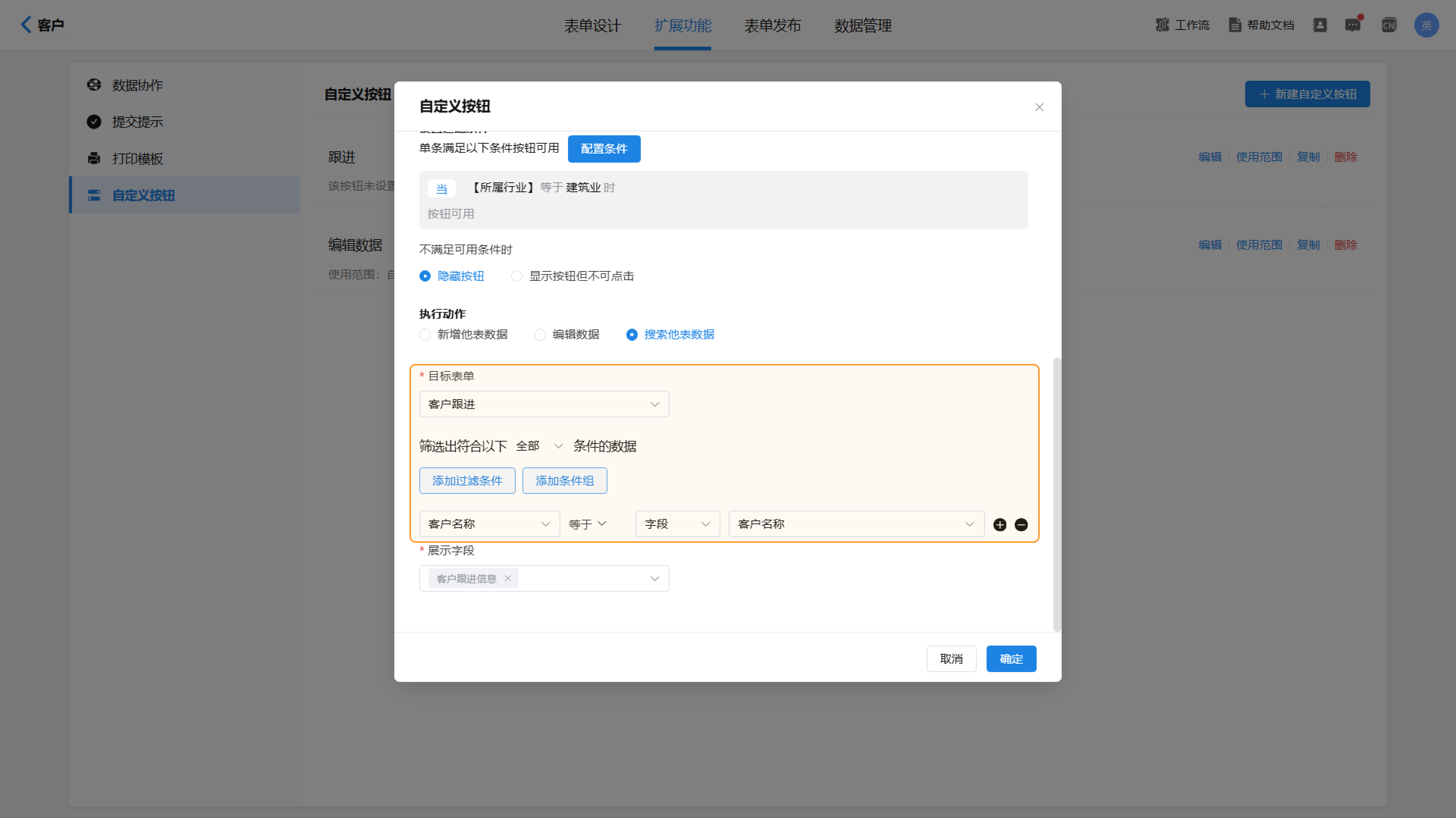Screen dimensions: 1456x818
Task: Switch to 扩展功能 tab
Action: tap(683, 25)
